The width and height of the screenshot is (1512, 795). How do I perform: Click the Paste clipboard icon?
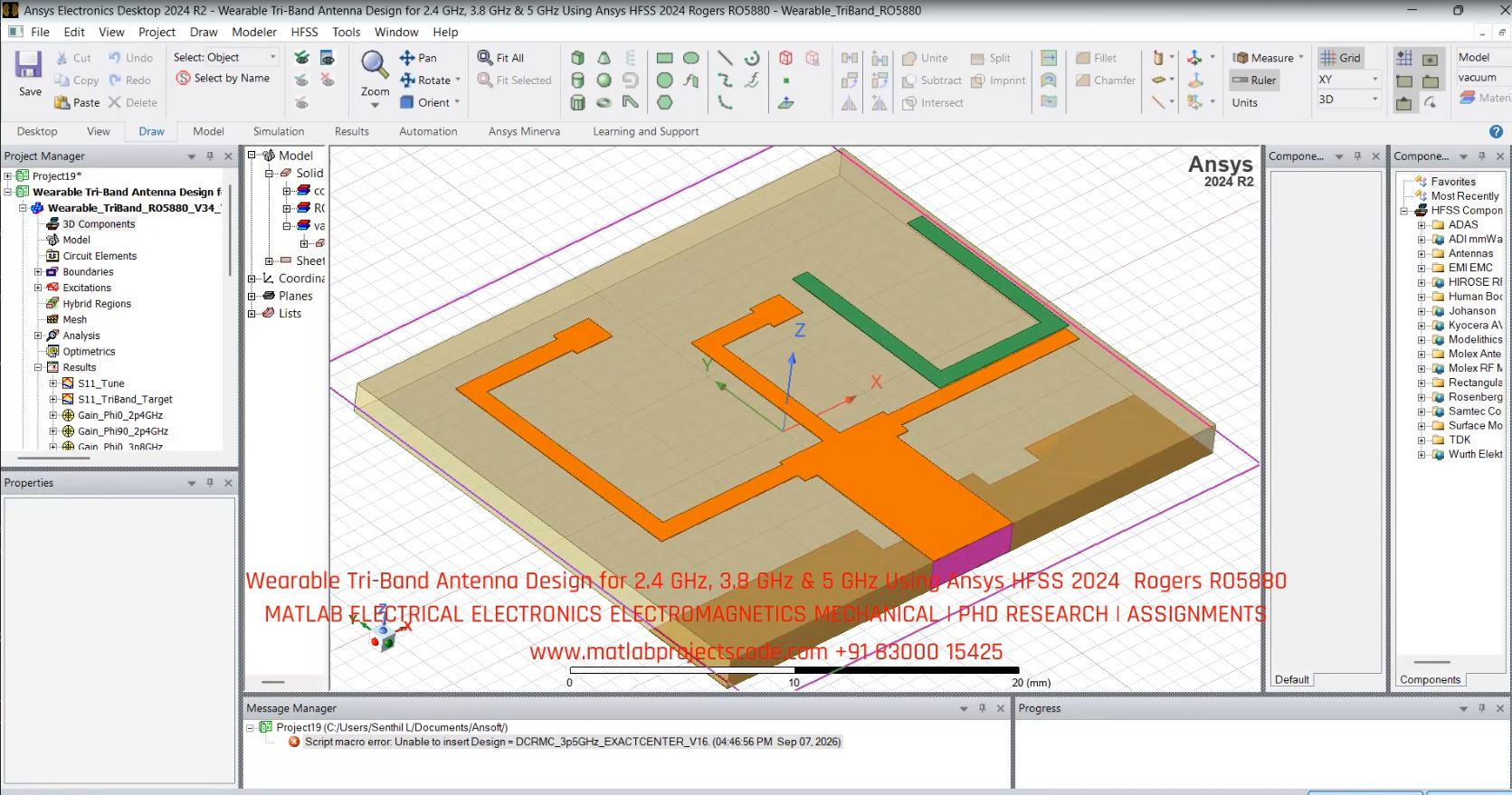point(62,102)
